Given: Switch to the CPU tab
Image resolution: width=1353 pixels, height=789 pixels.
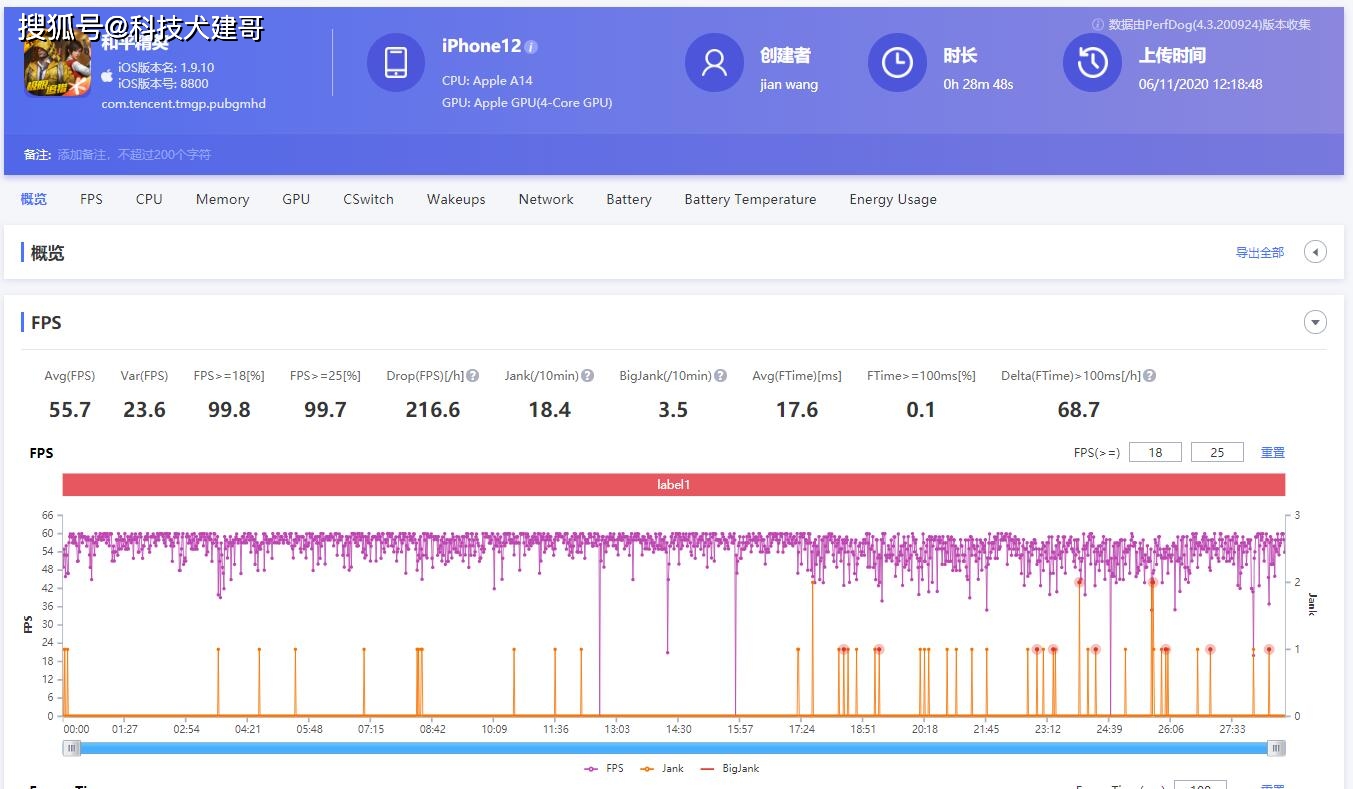Looking at the screenshot, I should pos(149,199).
